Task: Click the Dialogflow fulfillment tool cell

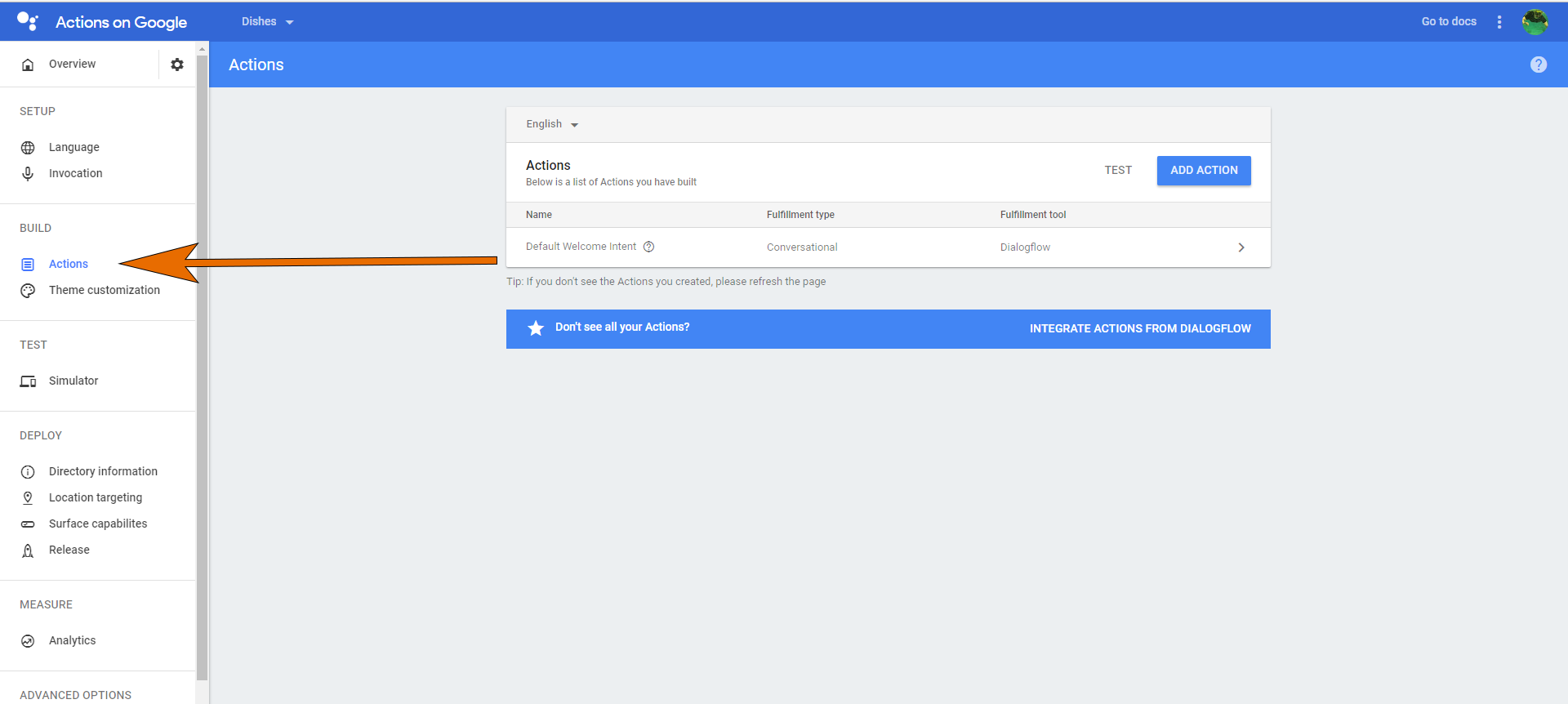Action: click(x=1025, y=247)
